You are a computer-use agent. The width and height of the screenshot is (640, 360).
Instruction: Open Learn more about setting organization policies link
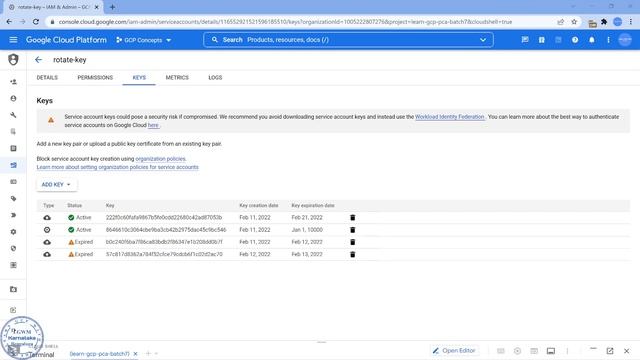[118, 167]
